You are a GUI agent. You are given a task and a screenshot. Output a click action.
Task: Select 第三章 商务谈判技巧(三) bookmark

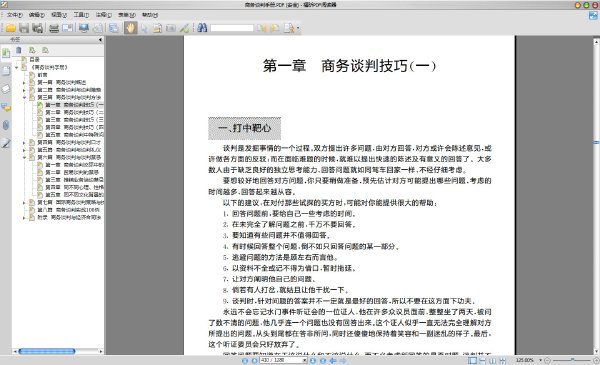[74, 120]
